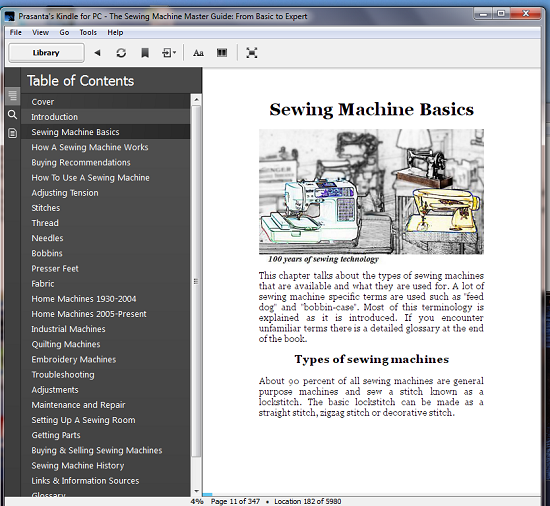
Task: Click the reading progress bar
Action: (371, 495)
